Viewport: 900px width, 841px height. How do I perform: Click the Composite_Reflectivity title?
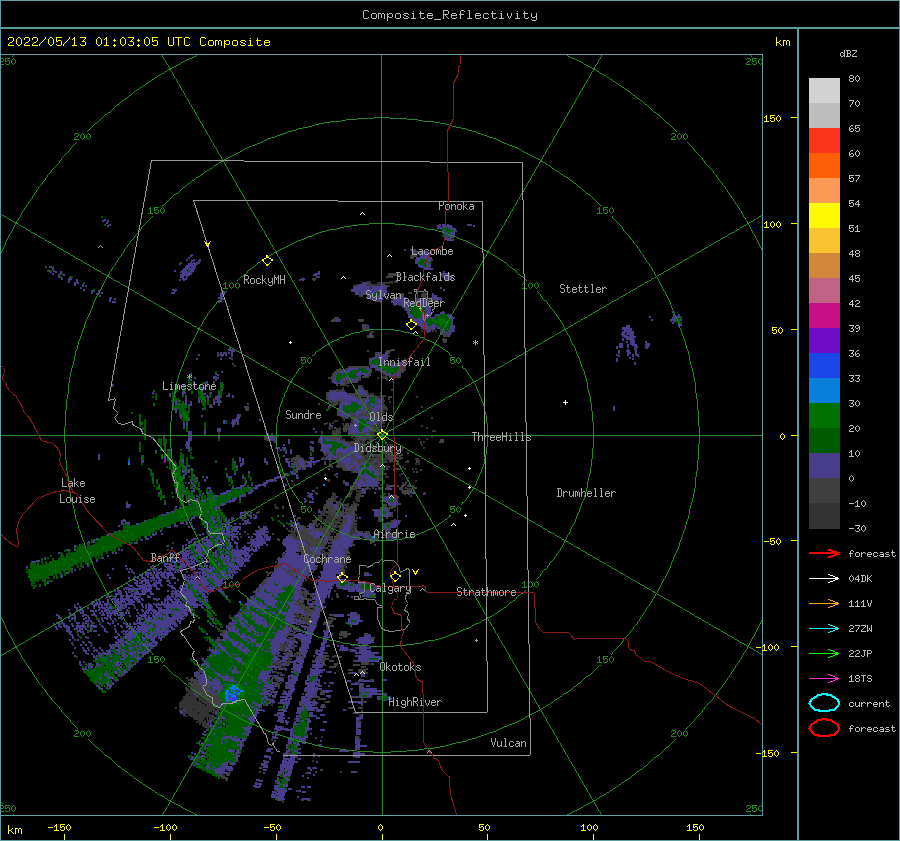pyautogui.click(x=450, y=15)
